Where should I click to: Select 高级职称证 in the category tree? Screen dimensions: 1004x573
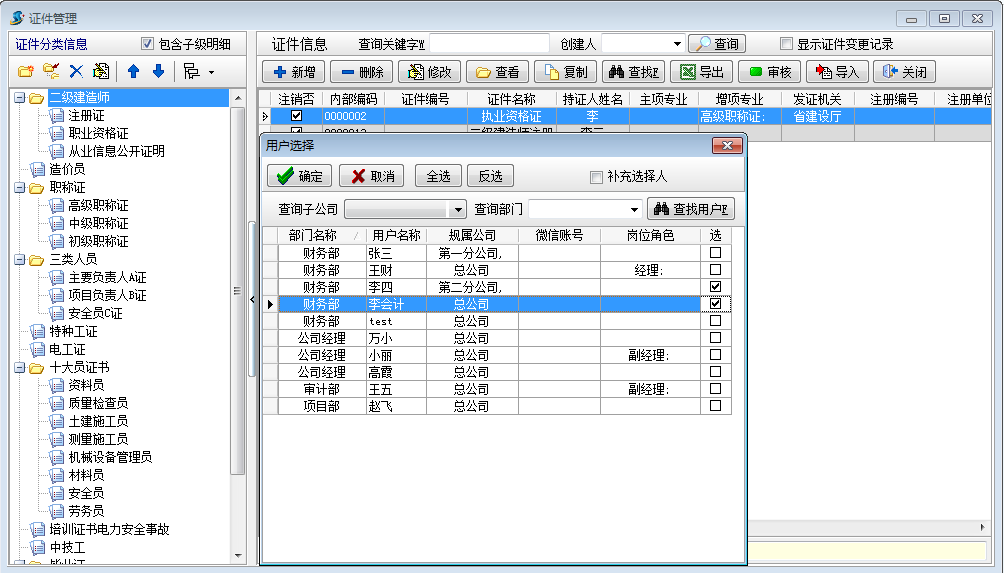[98, 205]
